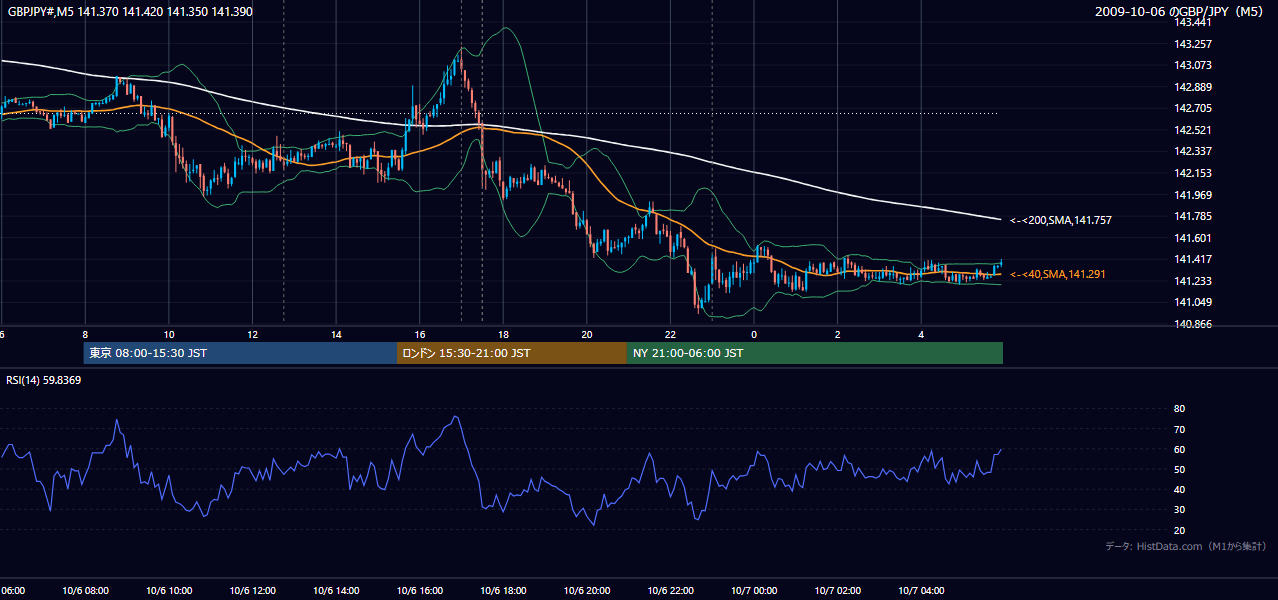This screenshot has width=1278, height=600.
Task: Click the 10/6 12:00 time axis label
Action: click(x=252, y=591)
